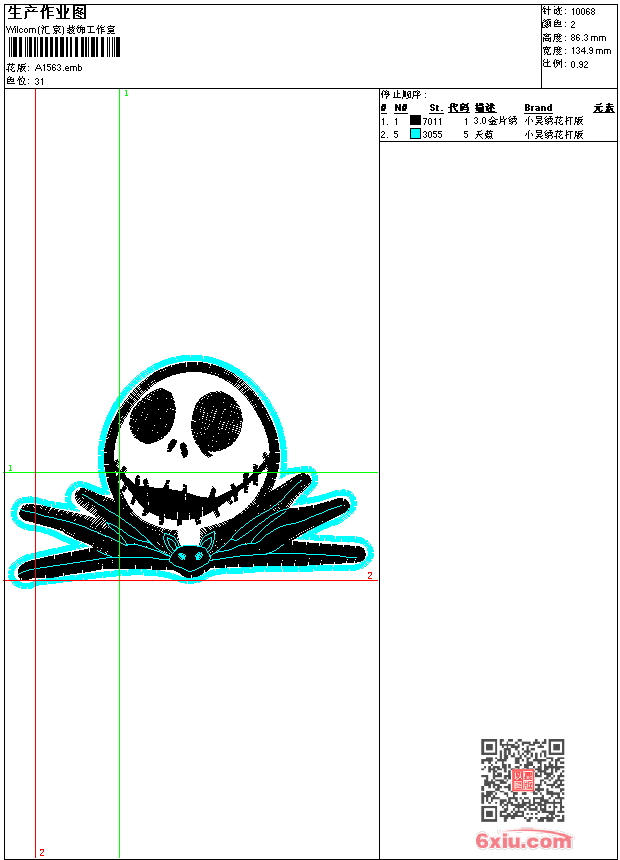
Task: Click the Wilcom studio name line
Action: (61, 30)
